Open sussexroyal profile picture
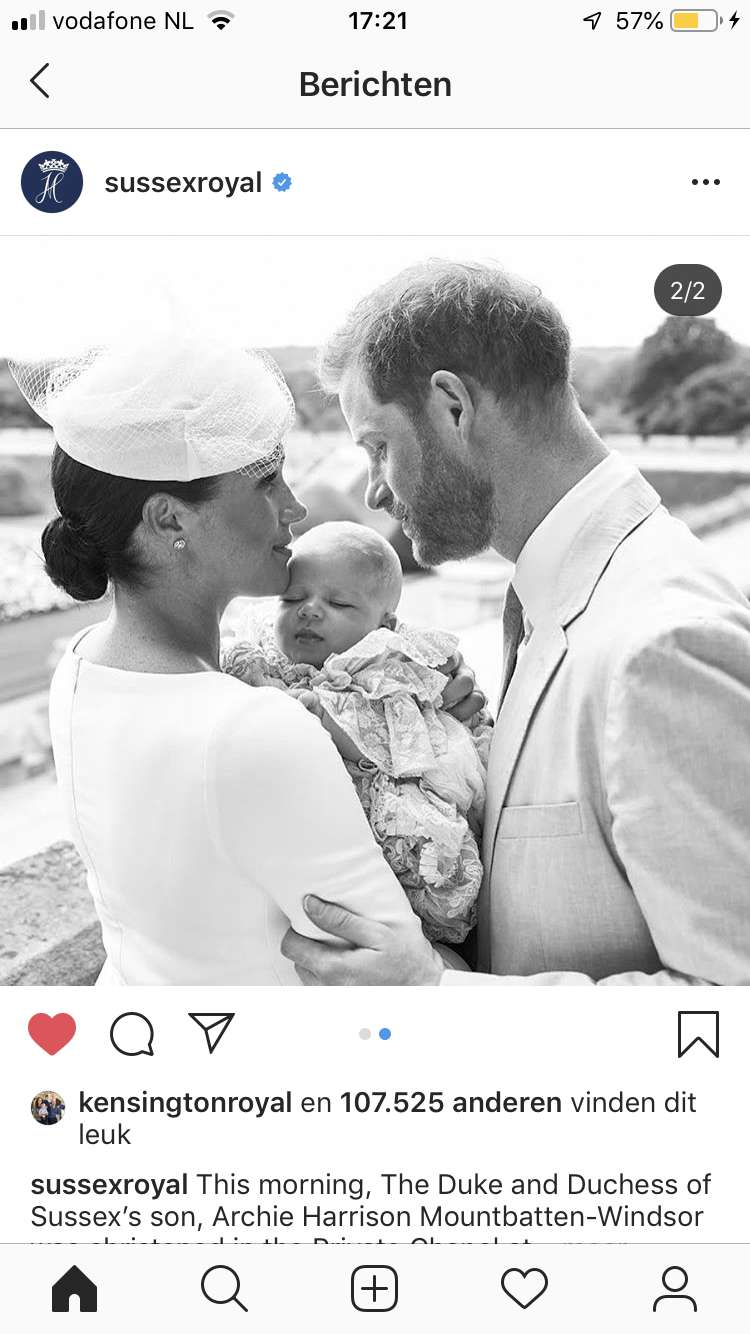This screenshot has height=1334, width=750. tap(52, 182)
